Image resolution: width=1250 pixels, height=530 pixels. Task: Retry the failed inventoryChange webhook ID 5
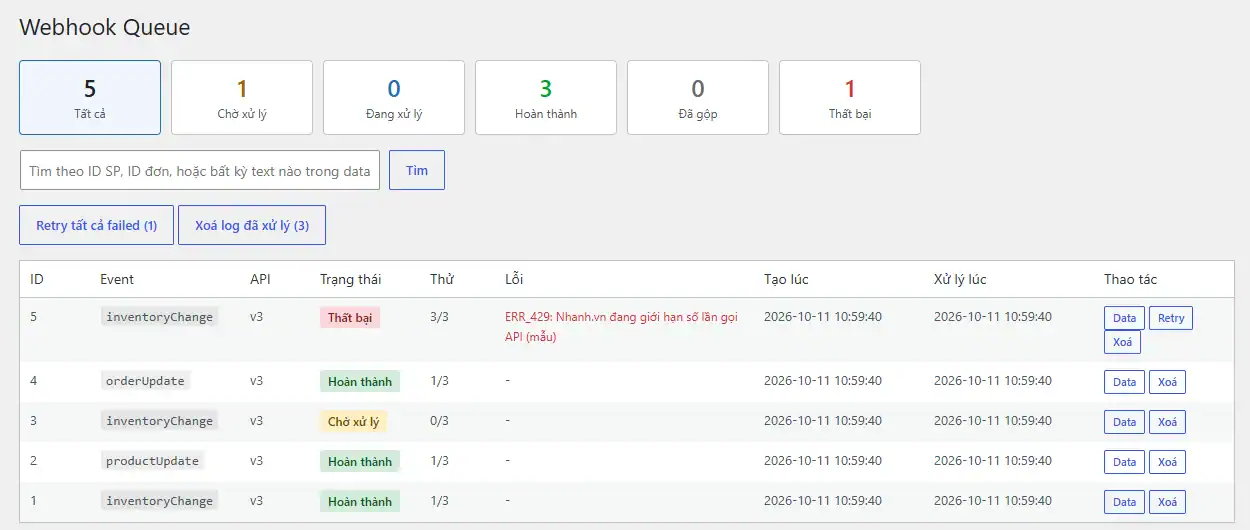[1171, 318]
